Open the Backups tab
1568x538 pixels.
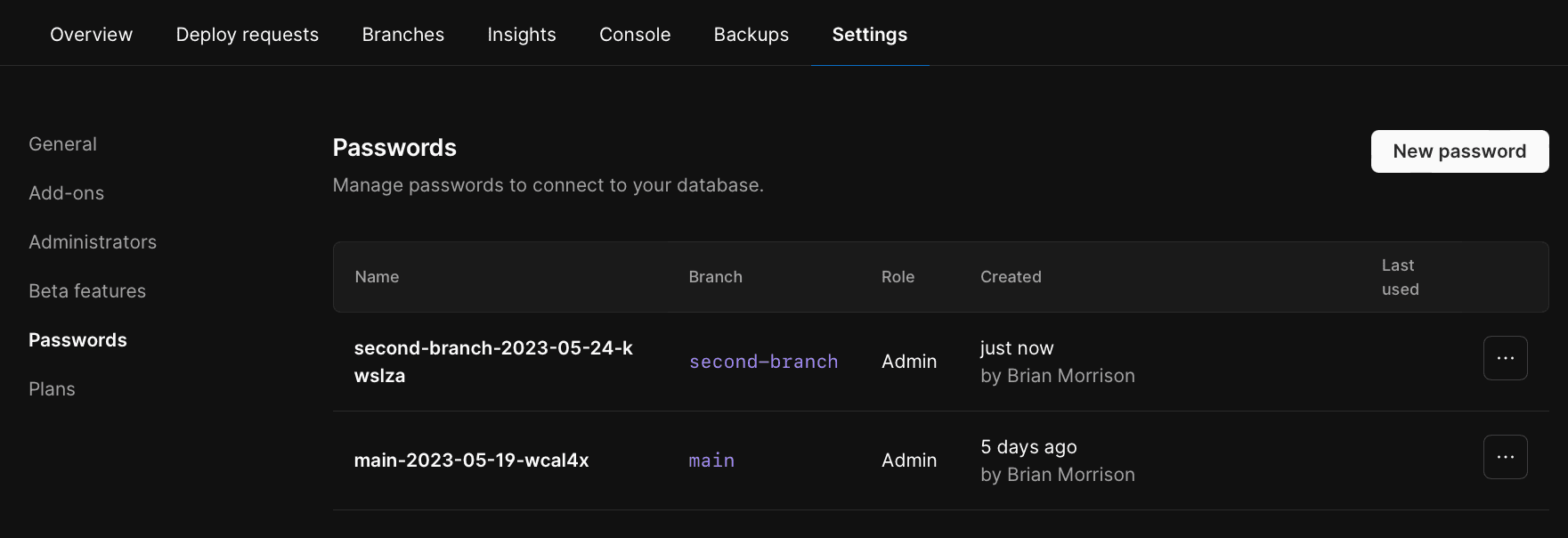(751, 35)
